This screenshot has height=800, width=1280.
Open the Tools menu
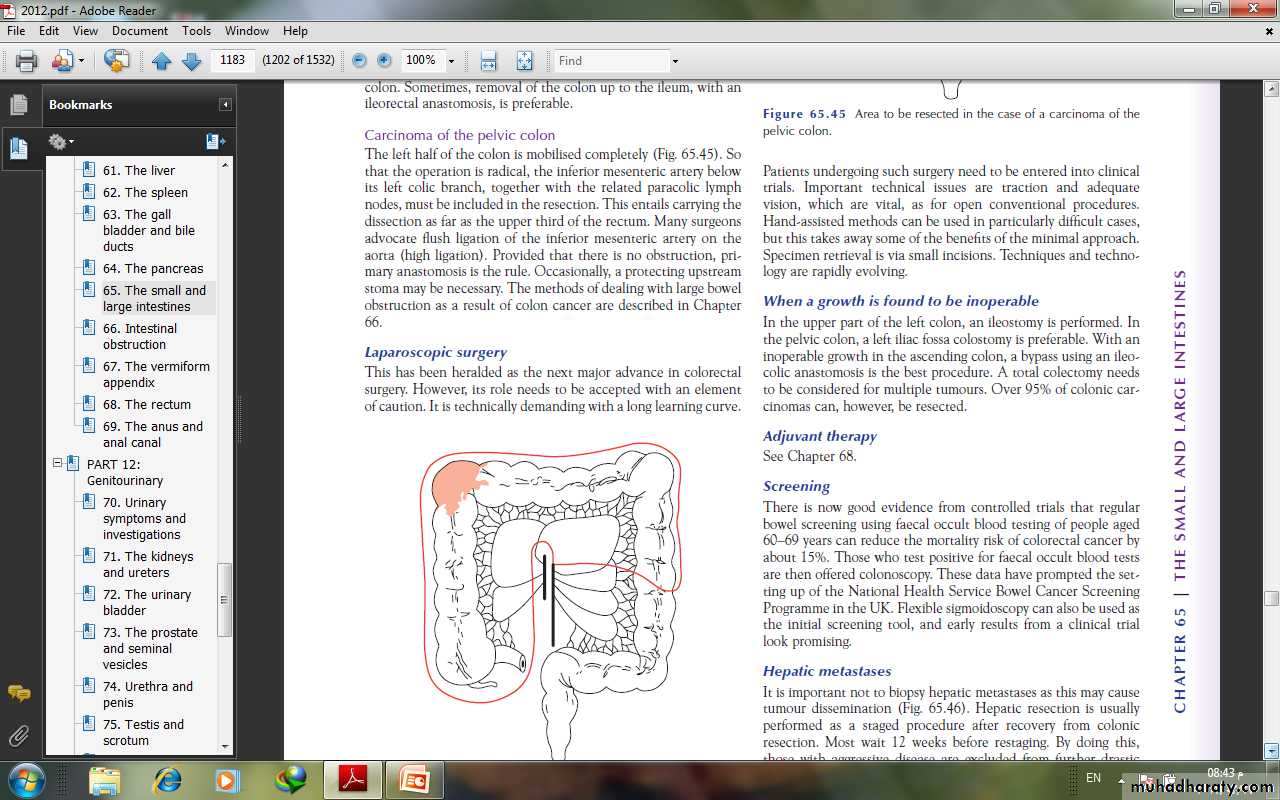[196, 31]
